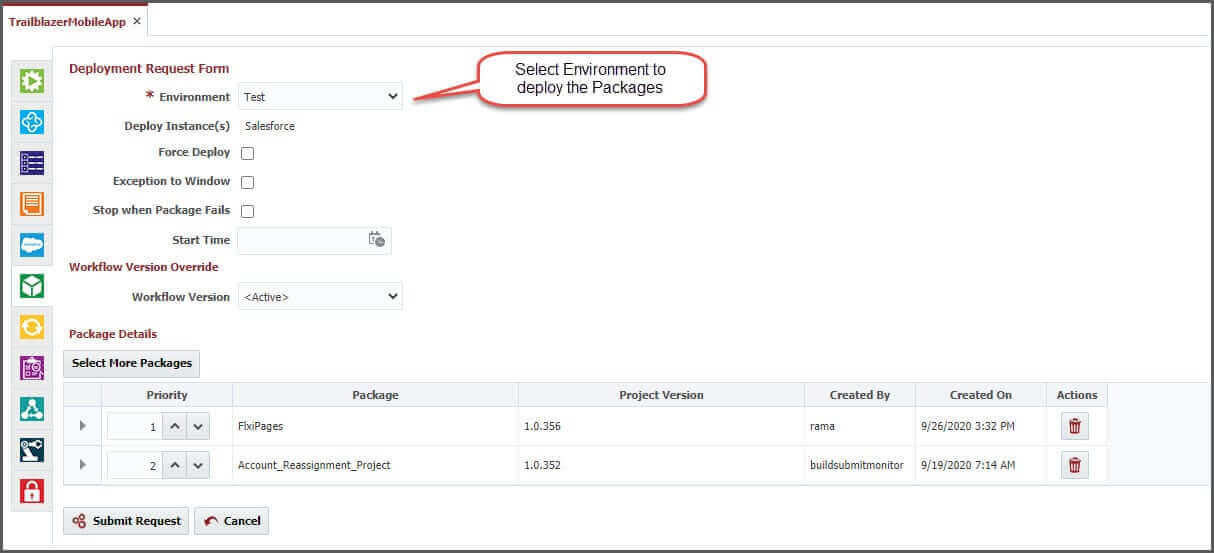Image resolution: width=1214 pixels, height=553 pixels.
Task: Click the buildsubmitmonitor creator cell
Action: coord(860,465)
